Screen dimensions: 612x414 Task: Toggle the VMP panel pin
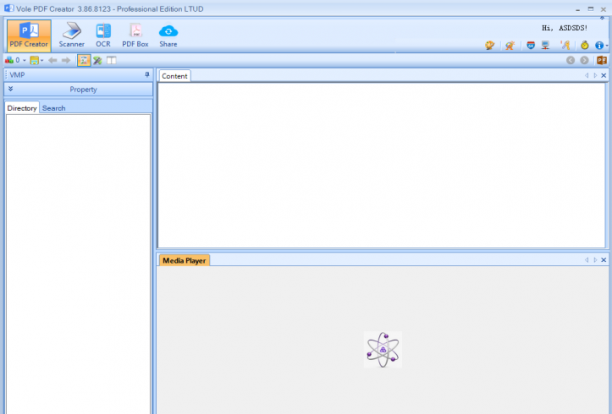coord(147,75)
